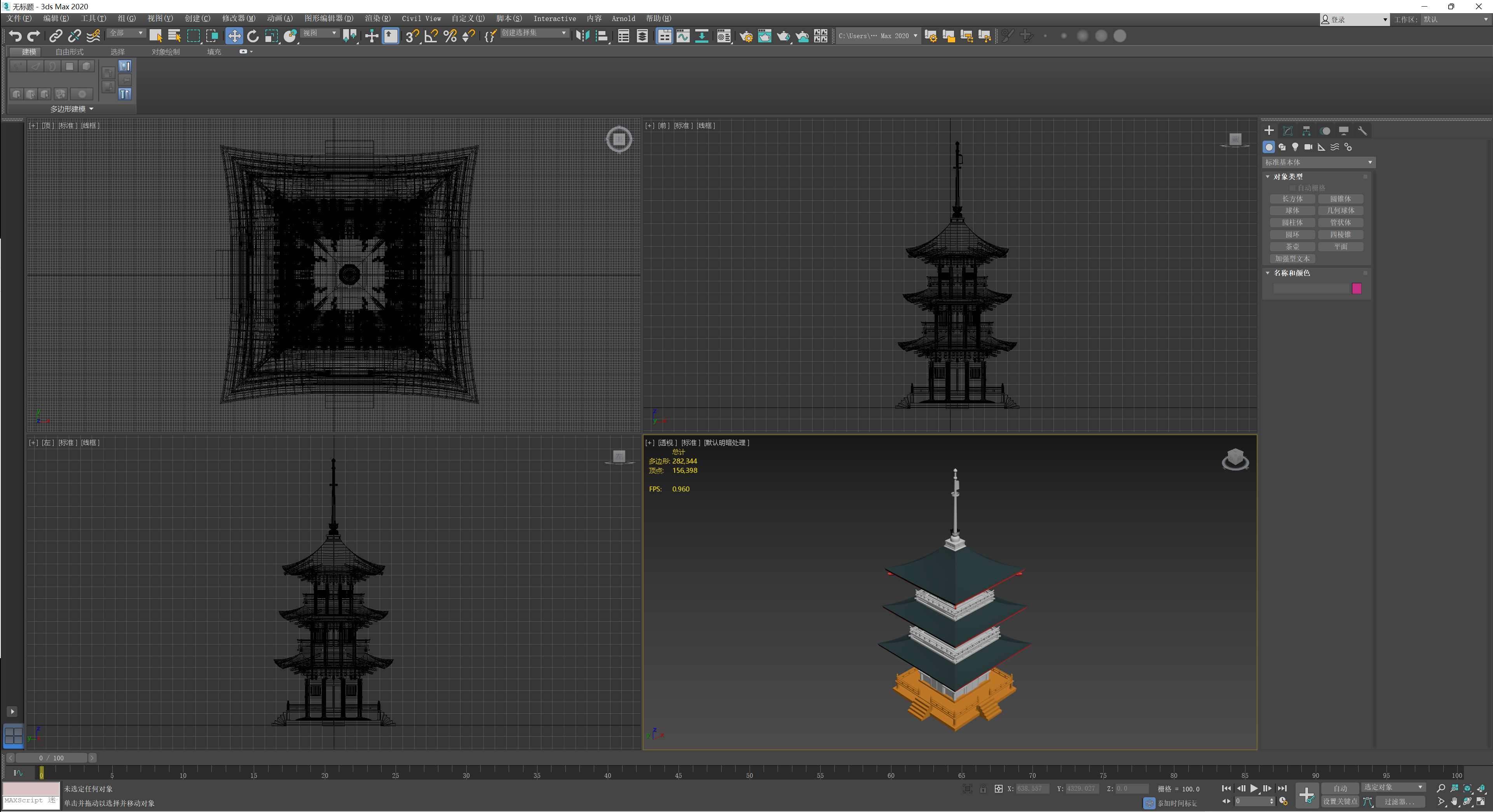This screenshot has height=812, width=1493.
Task: Activate the Select and Rotate tool
Action: point(253,36)
